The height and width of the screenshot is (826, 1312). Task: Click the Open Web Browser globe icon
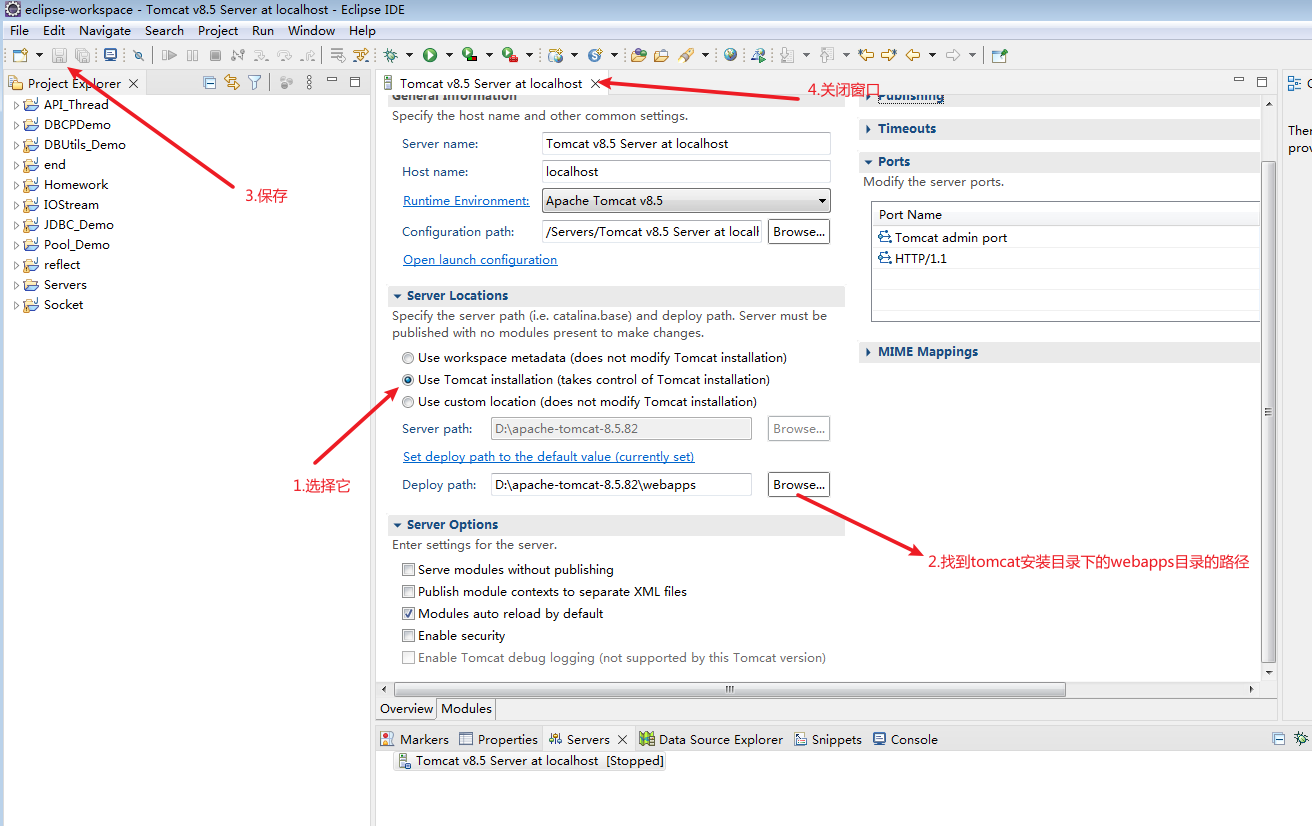click(731, 55)
